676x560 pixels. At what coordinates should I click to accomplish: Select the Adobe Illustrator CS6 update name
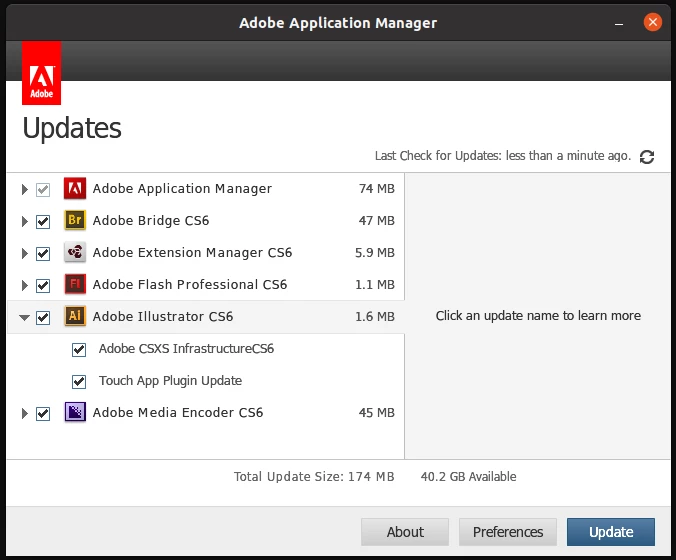coord(163,316)
